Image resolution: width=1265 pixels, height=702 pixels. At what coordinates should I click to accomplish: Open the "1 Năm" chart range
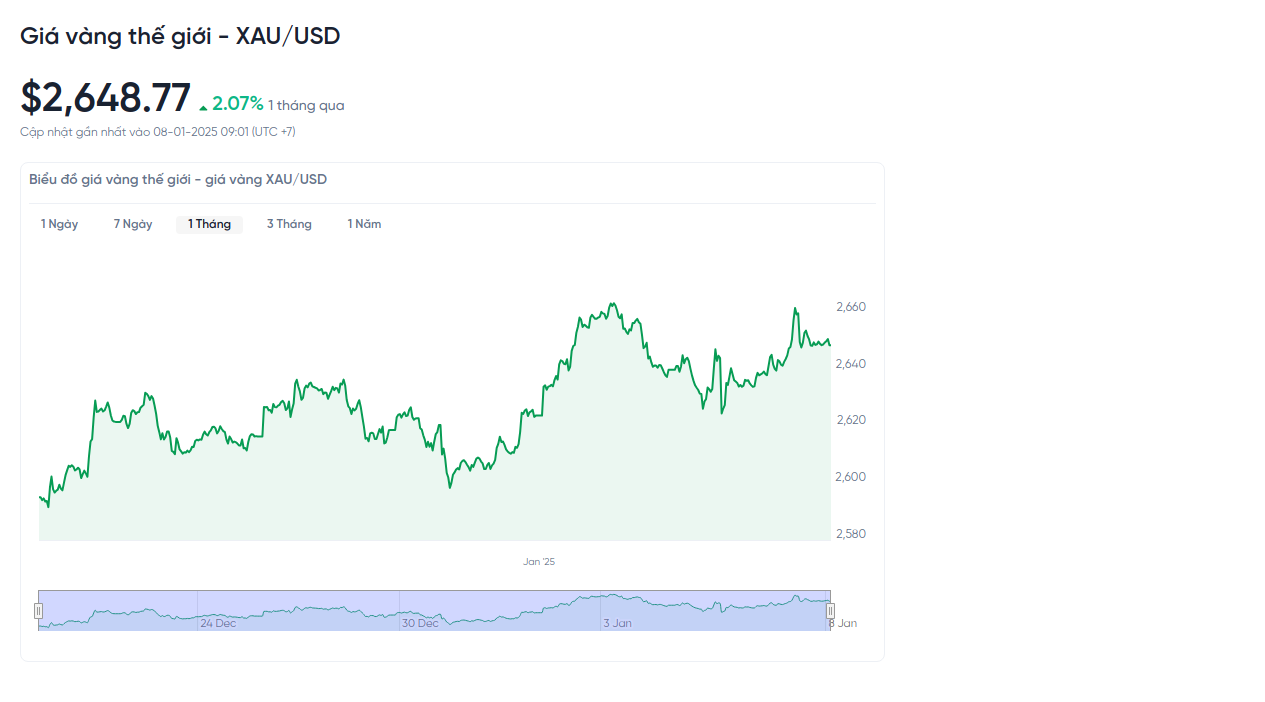tap(364, 224)
